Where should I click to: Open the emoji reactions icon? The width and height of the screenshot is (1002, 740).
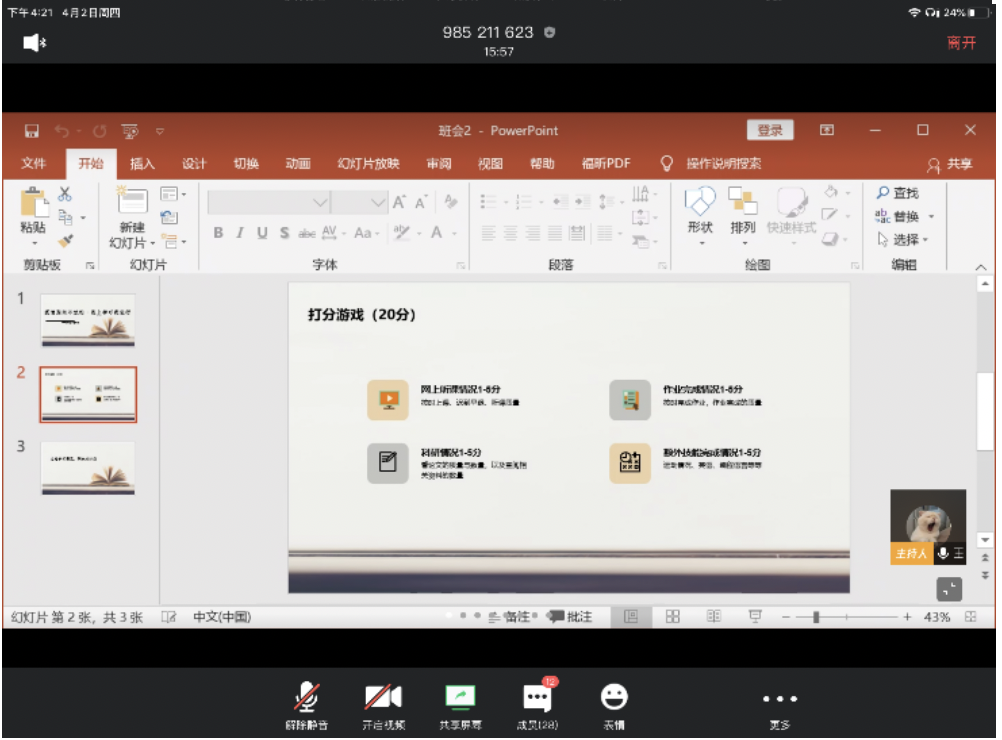click(614, 697)
